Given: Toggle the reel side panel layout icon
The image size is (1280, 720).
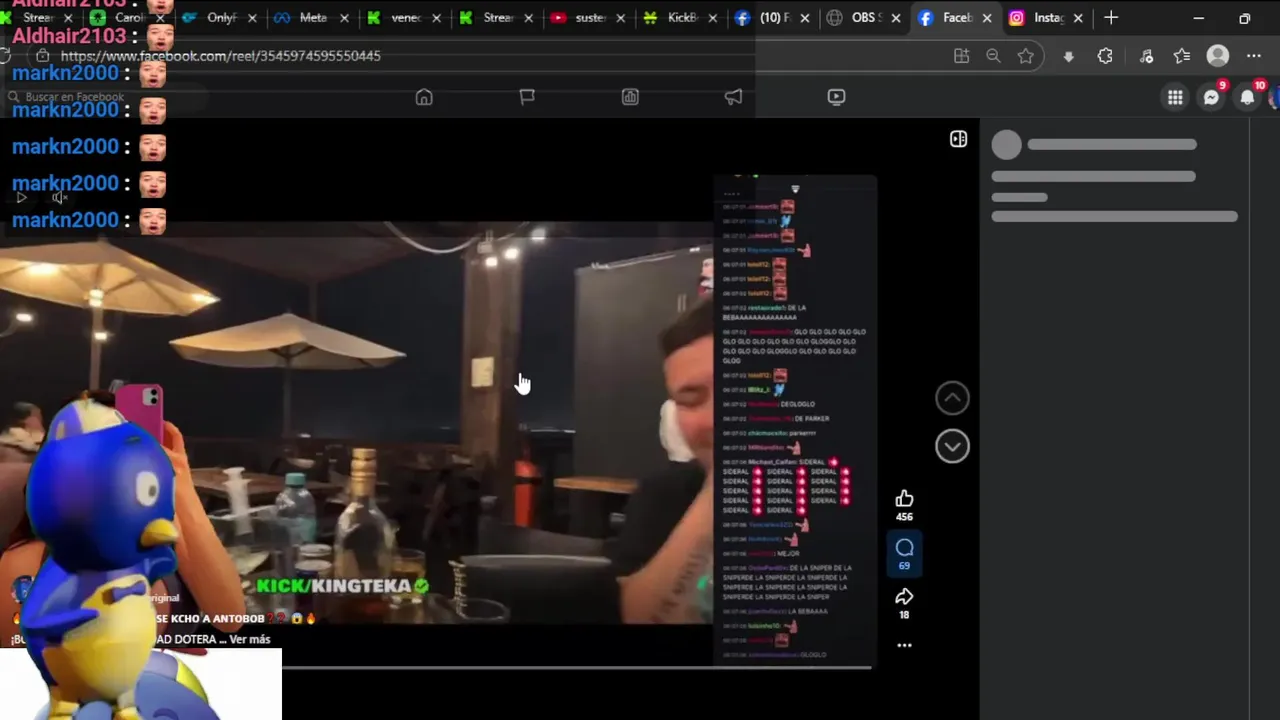Looking at the screenshot, I should coord(958,139).
